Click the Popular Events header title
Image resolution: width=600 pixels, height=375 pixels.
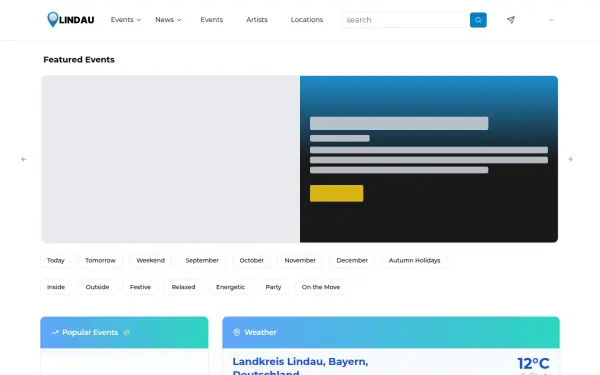click(90, 333)
